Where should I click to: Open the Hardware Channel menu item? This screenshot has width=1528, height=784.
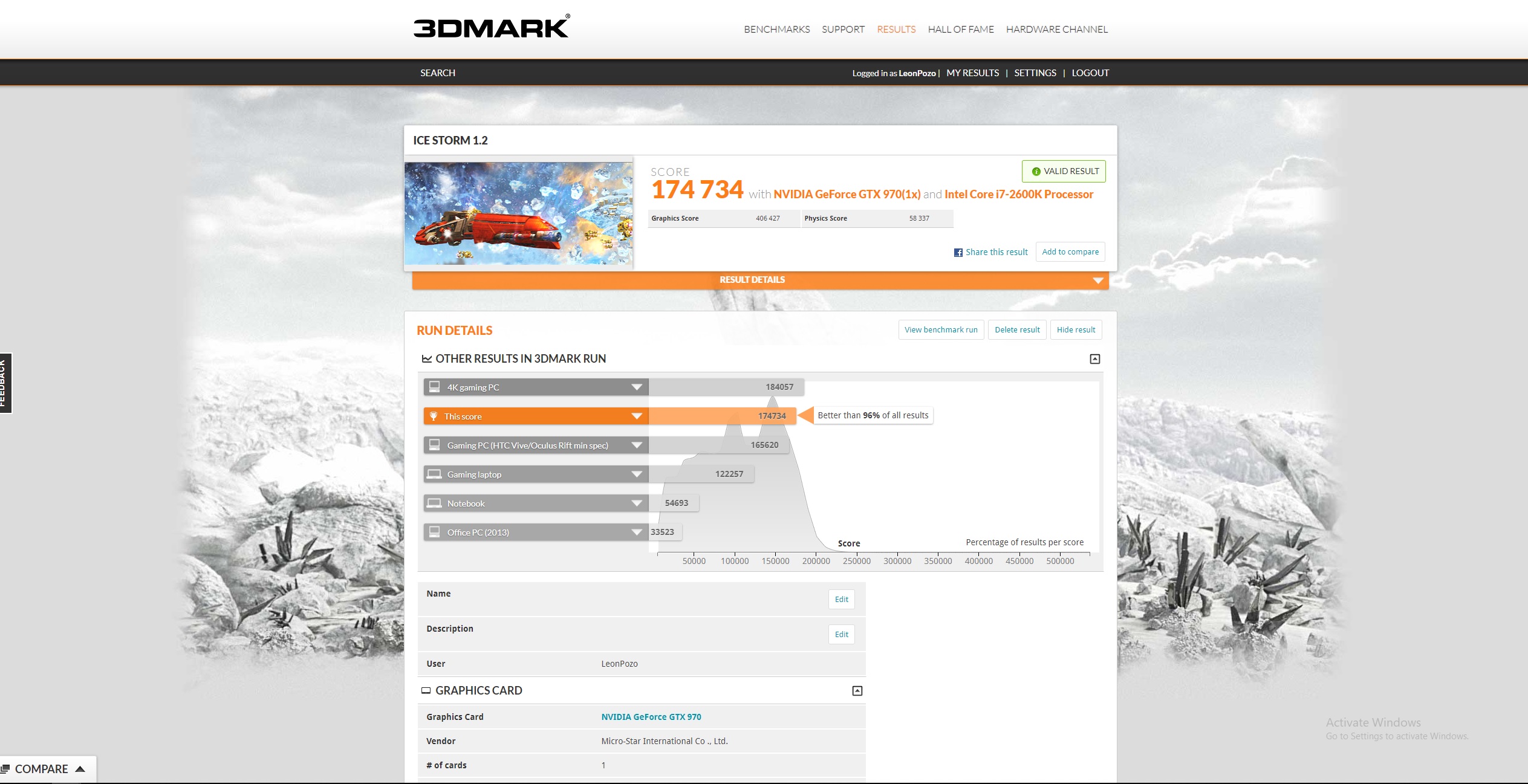pyautogui.click(x=1056, y=29)
